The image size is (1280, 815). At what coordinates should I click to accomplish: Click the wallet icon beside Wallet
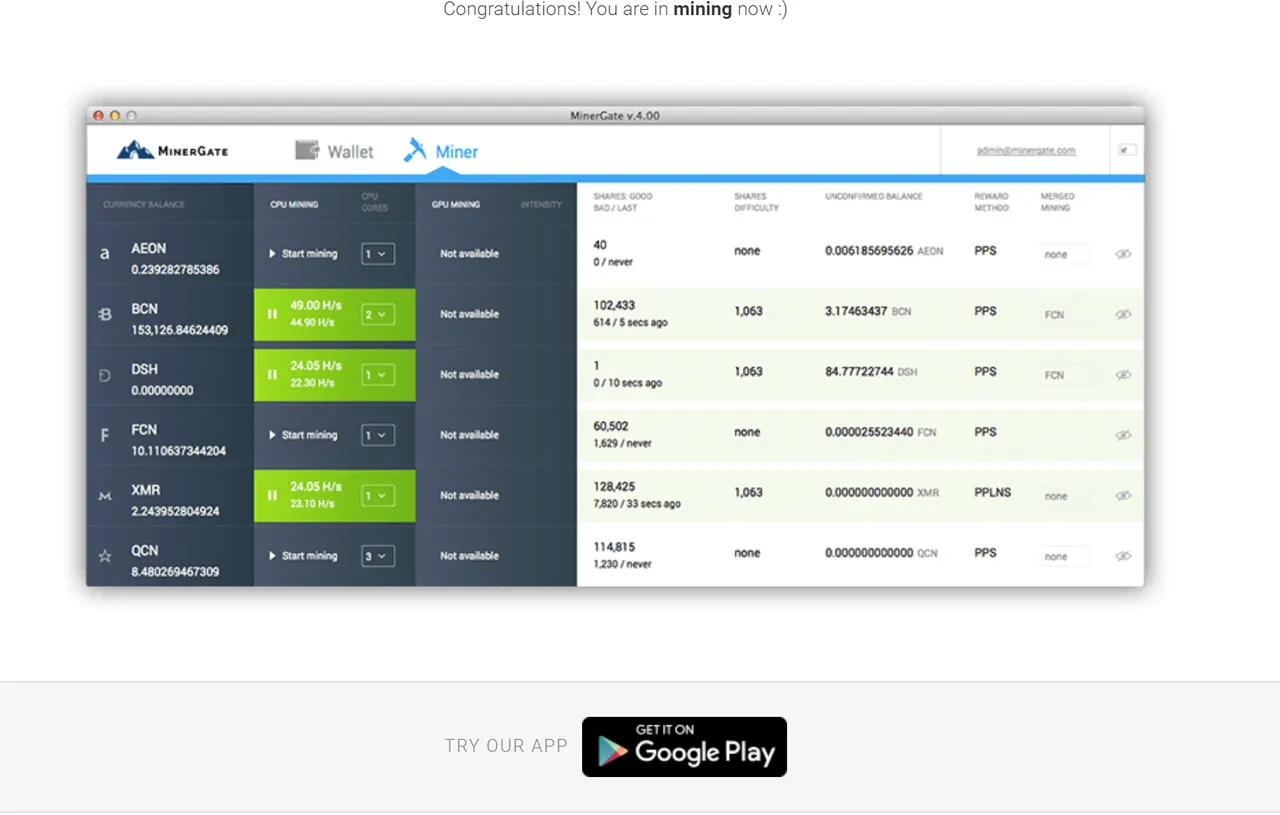[x=307, y=150]
